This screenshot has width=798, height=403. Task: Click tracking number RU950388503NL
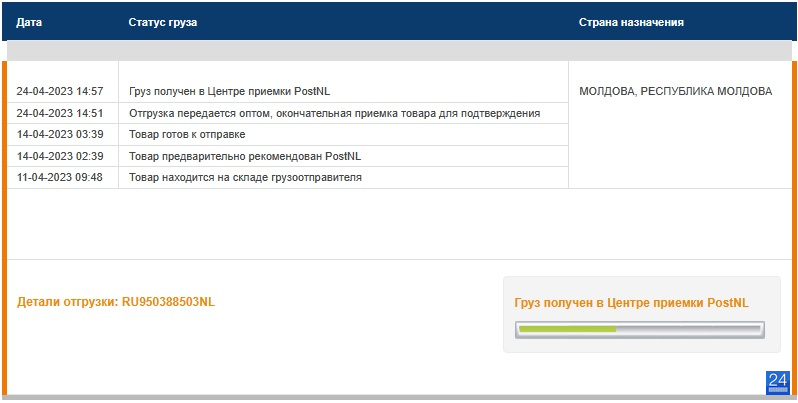click(168, 302)
